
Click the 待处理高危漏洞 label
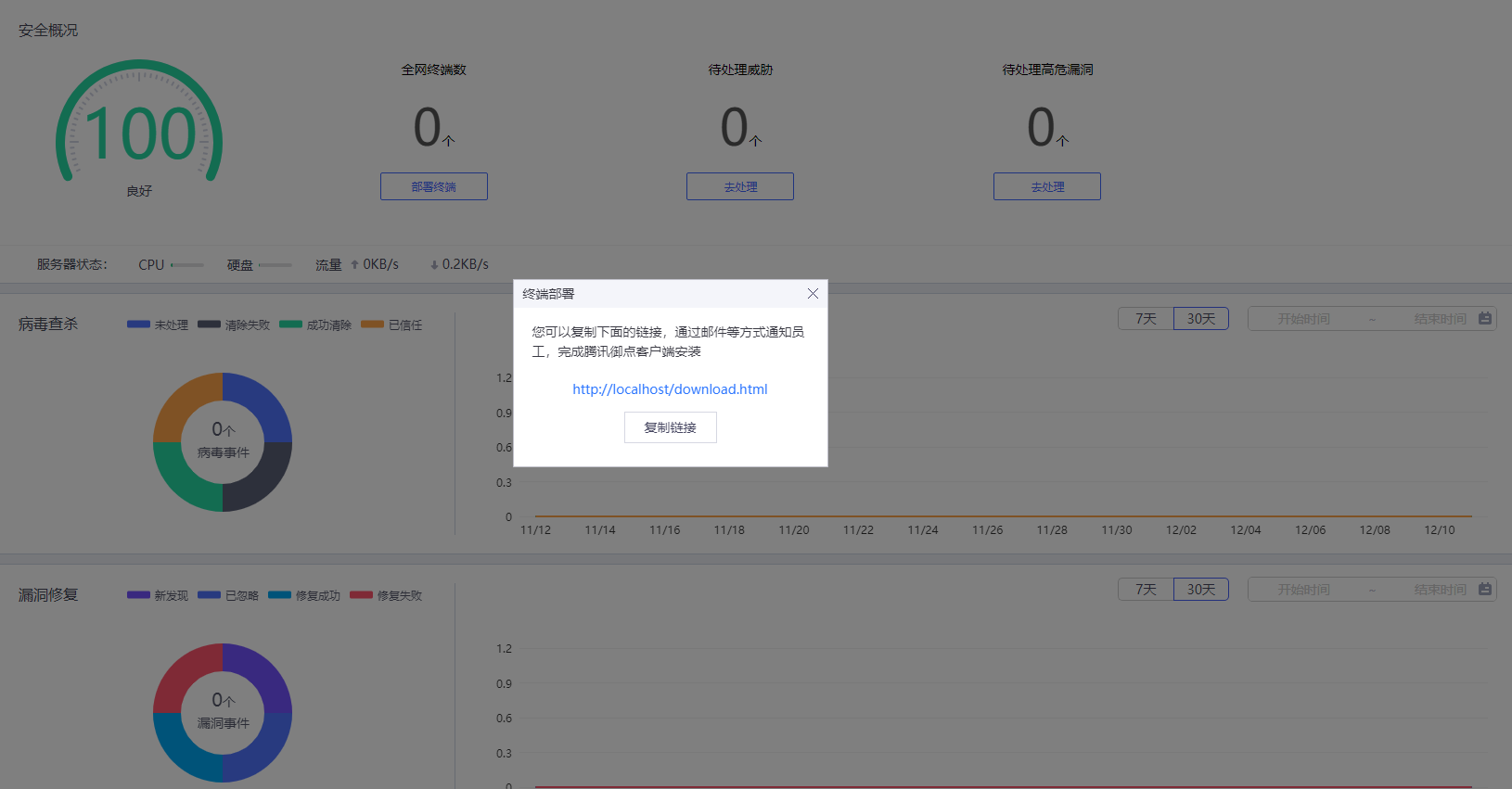pyautogui.click(x=1047, y=70)
